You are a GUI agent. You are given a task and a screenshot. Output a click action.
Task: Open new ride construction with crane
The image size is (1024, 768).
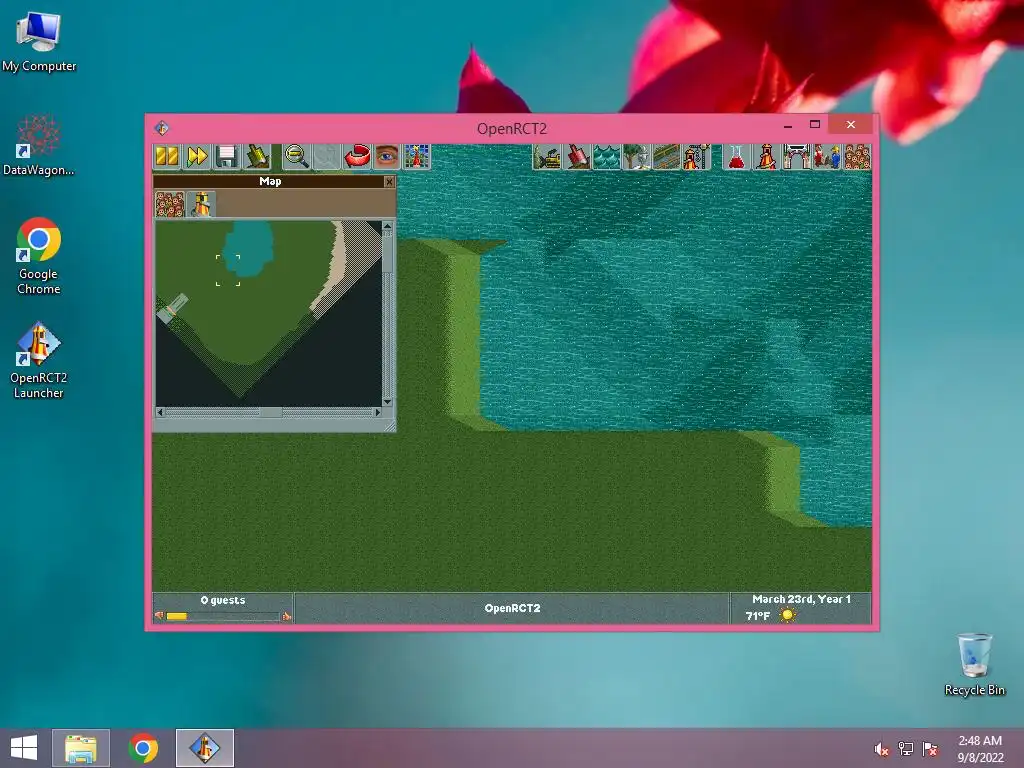pos(697,157)
